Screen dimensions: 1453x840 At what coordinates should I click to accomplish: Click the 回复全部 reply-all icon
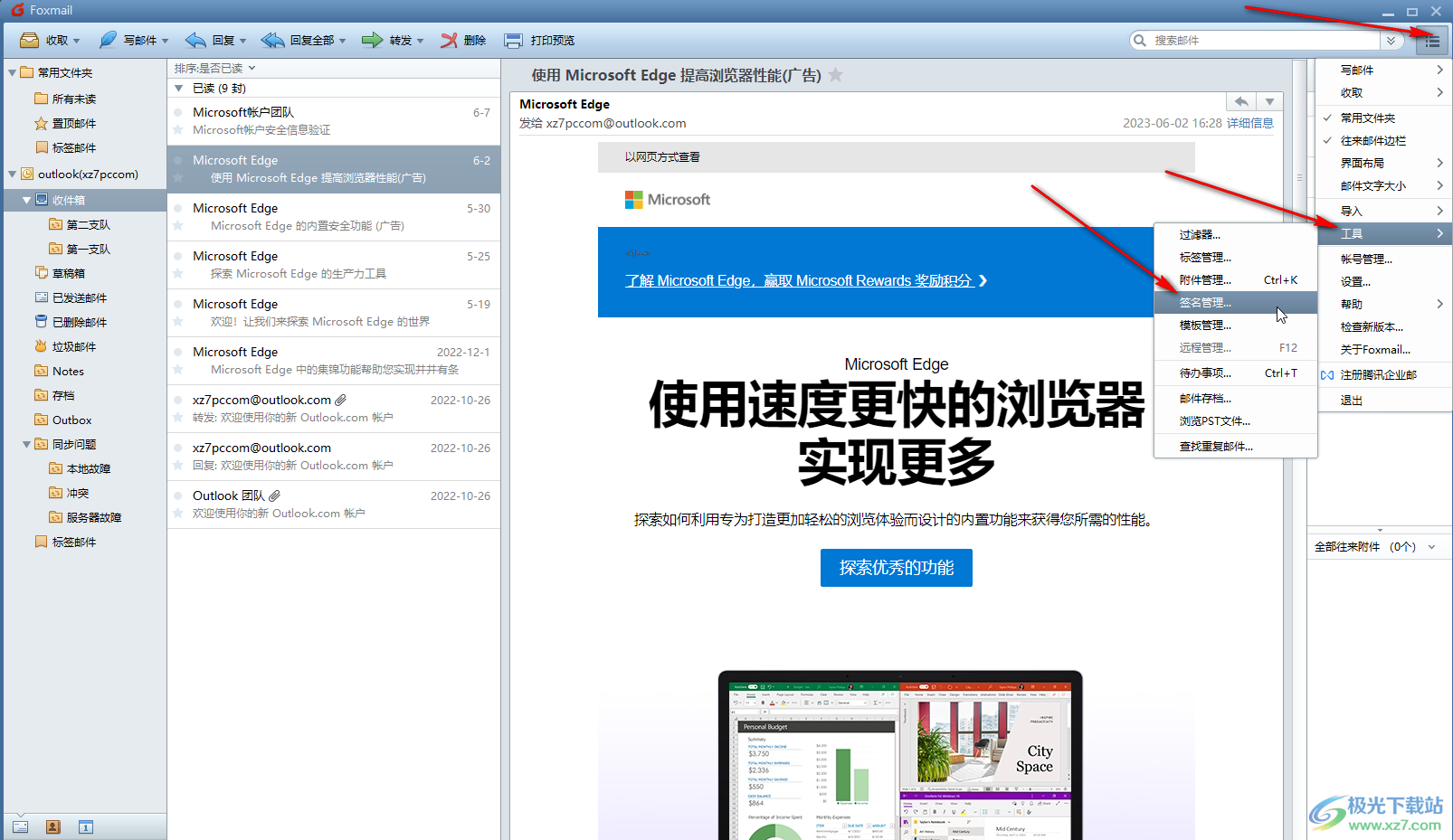272,40
